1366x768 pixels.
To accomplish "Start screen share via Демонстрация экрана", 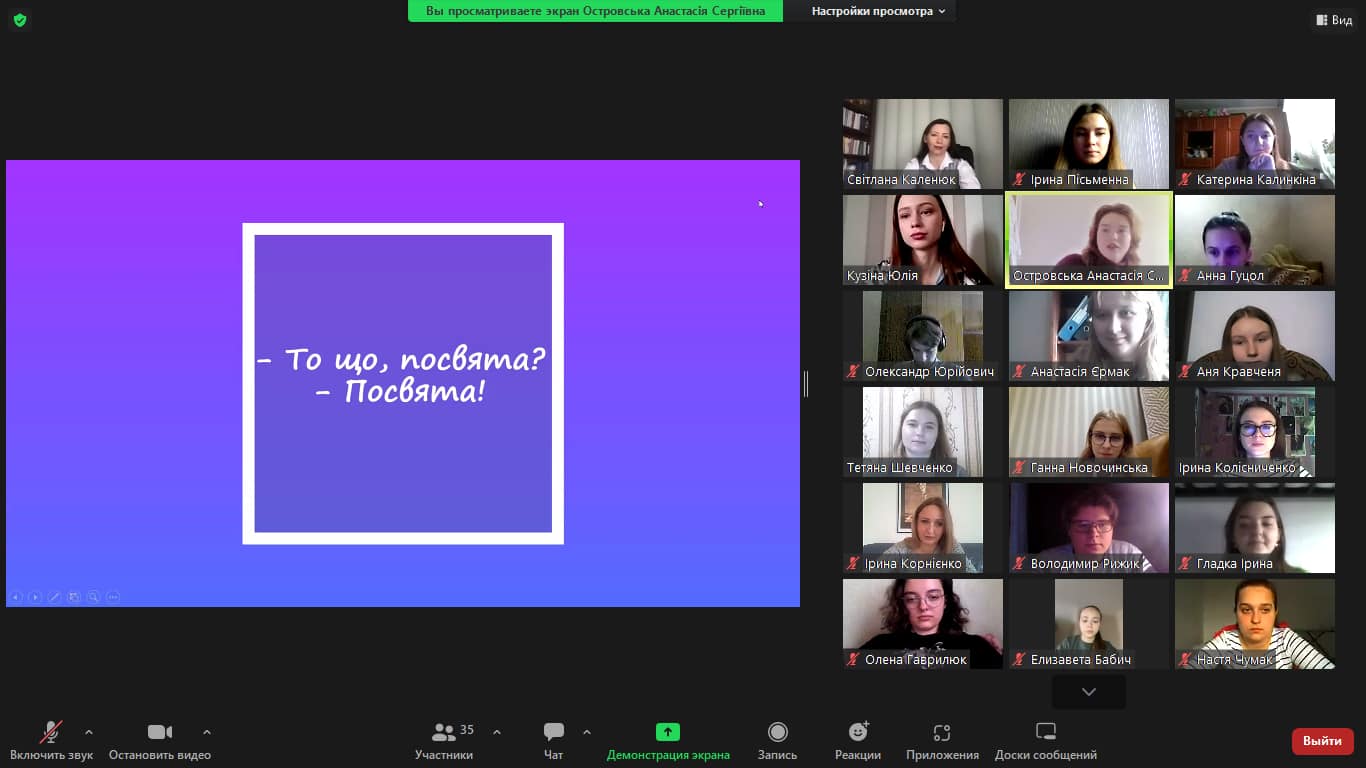I will [668, 733].
